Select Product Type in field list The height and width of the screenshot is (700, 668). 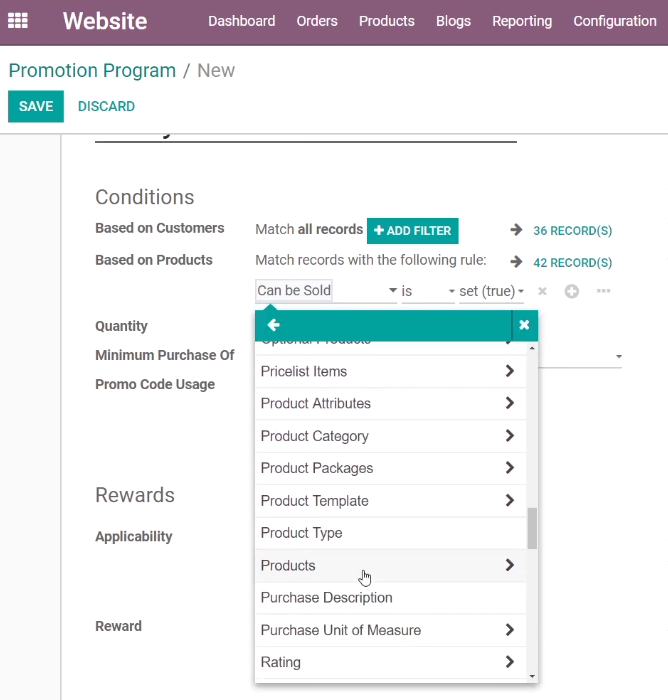coord(390,533)
